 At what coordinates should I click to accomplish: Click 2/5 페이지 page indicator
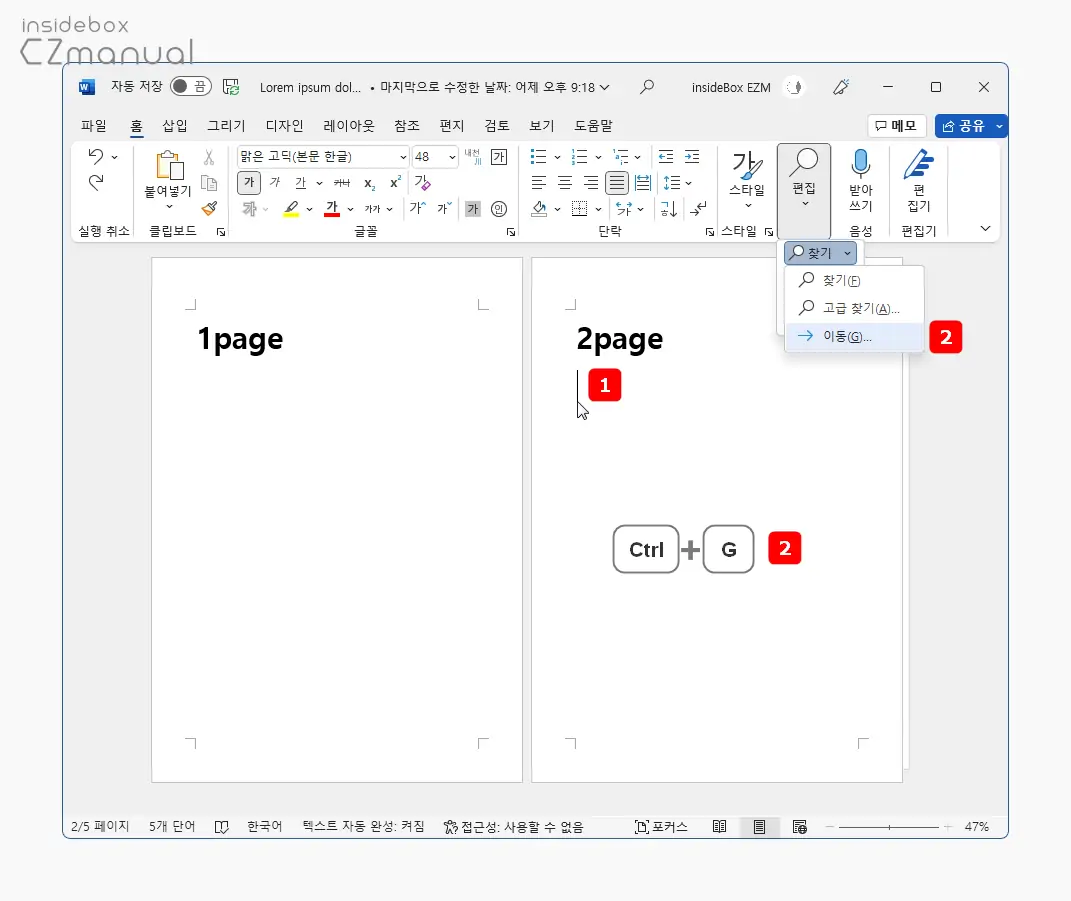pyautogui.click(x=100, y=827)
